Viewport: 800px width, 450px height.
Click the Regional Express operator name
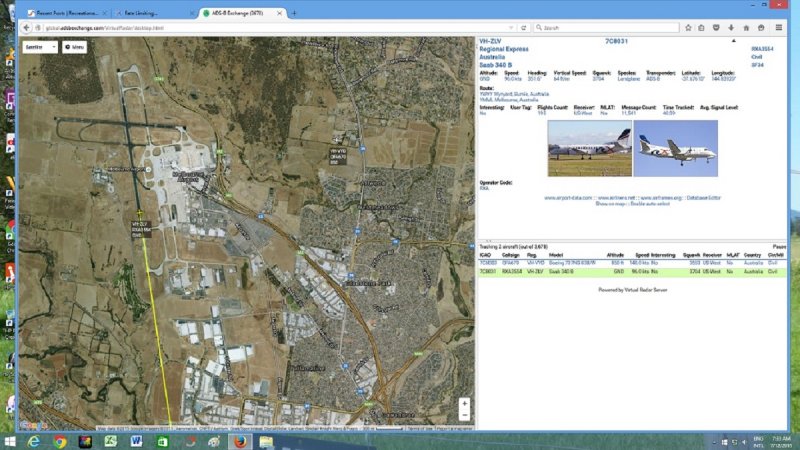[x=504, y=49]
